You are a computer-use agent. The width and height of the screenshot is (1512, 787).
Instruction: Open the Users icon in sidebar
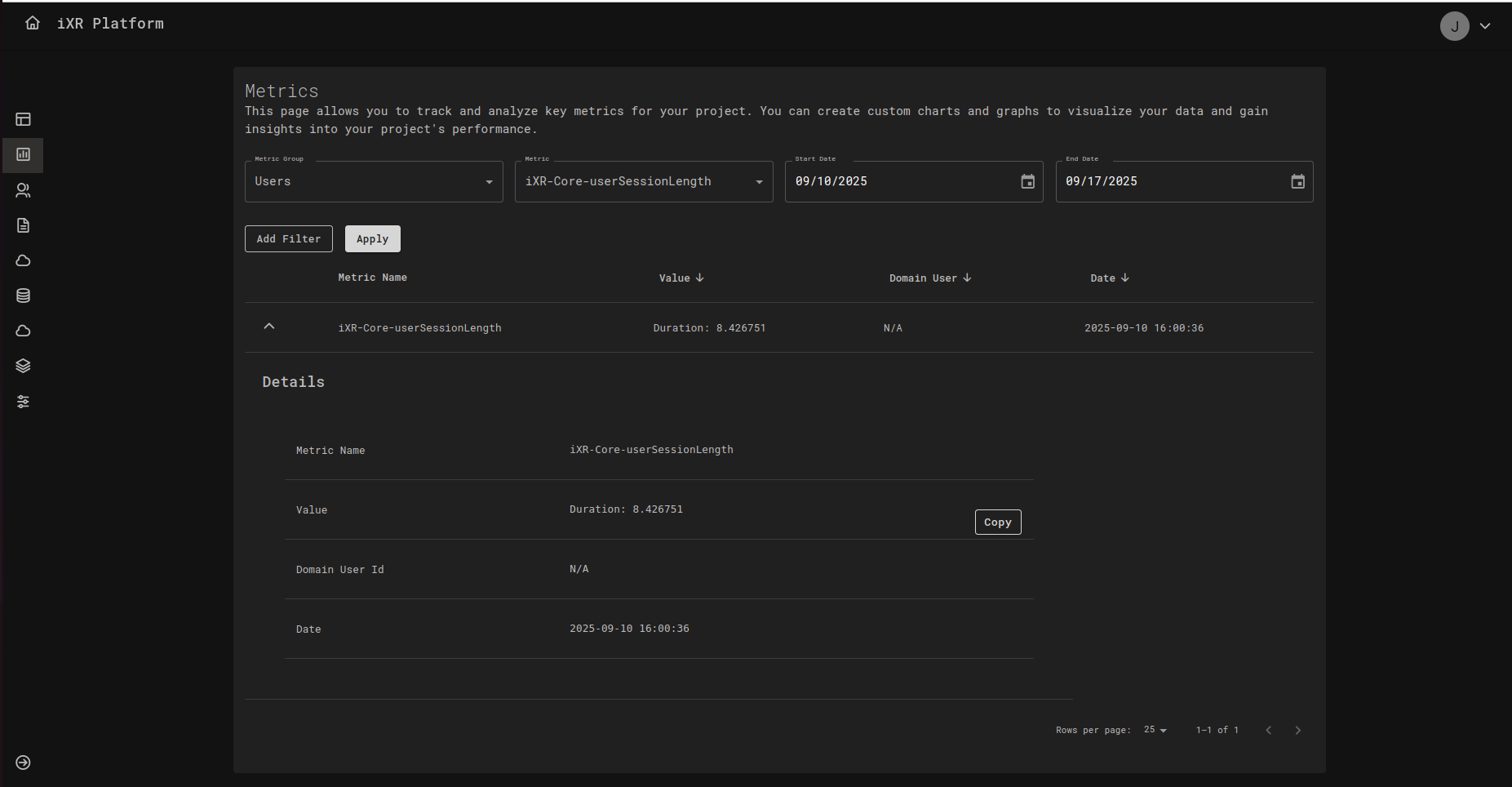pos(23,190)
